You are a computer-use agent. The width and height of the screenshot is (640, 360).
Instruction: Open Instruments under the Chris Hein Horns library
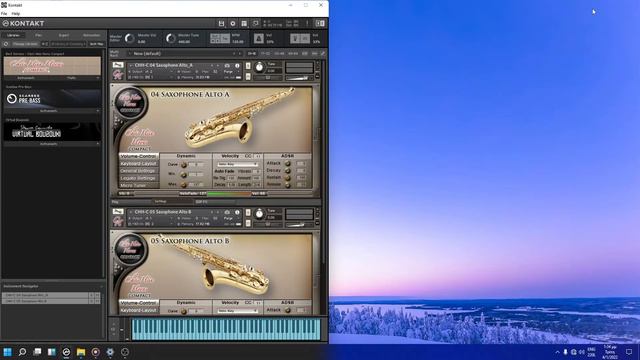(x=26, y=78)
